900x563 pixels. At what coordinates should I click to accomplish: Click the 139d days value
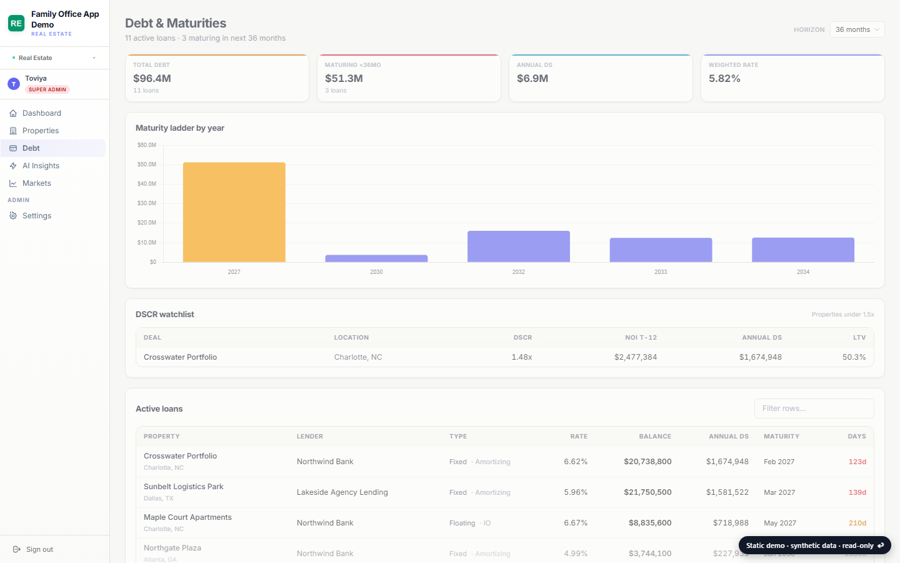857,492
